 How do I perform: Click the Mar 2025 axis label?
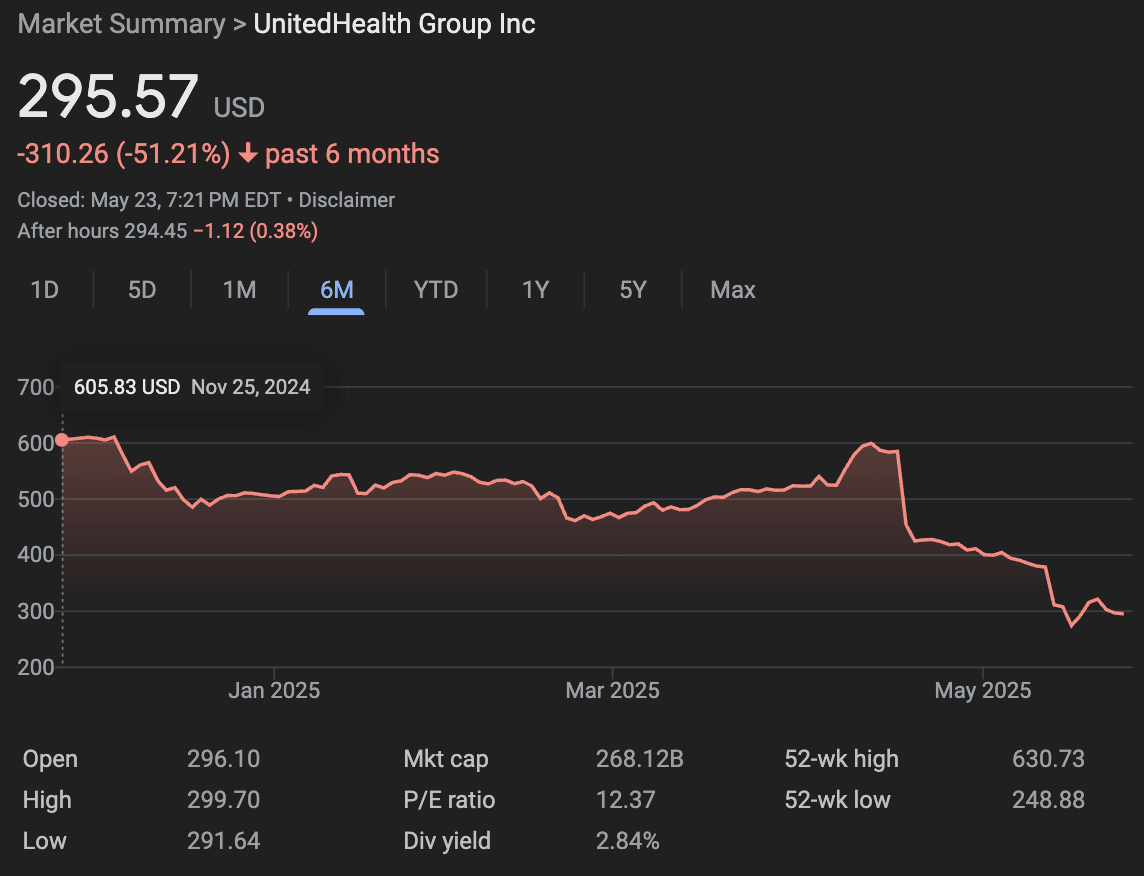click(612, 691)
